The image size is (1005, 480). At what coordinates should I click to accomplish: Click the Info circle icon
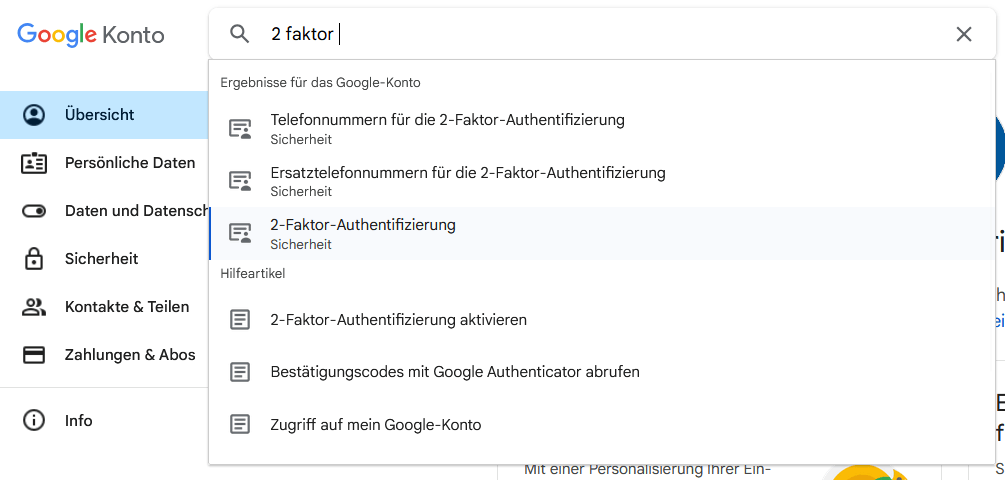[x=34, y=421]
